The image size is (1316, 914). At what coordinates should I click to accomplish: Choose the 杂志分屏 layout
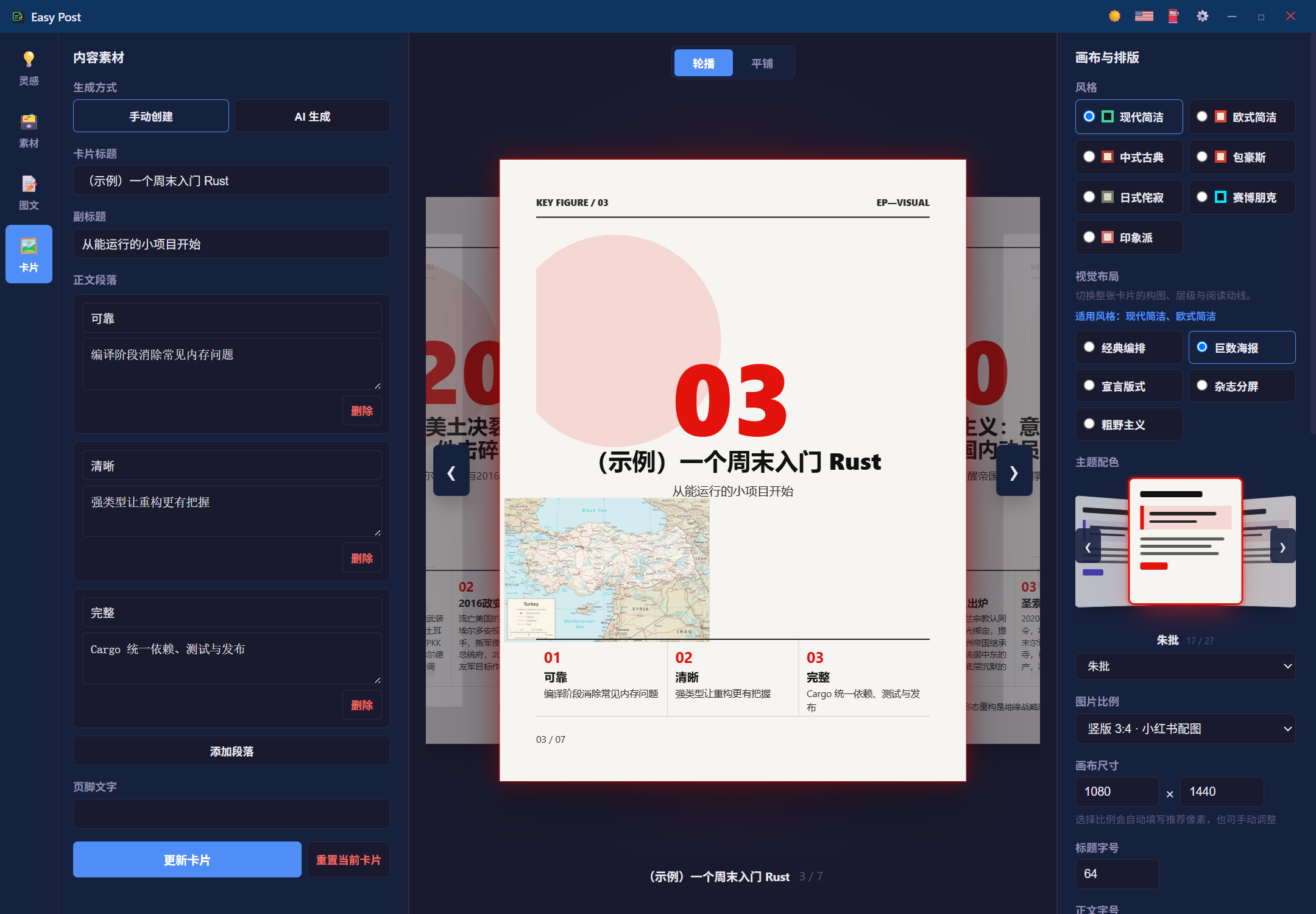tap(1242, 386)
